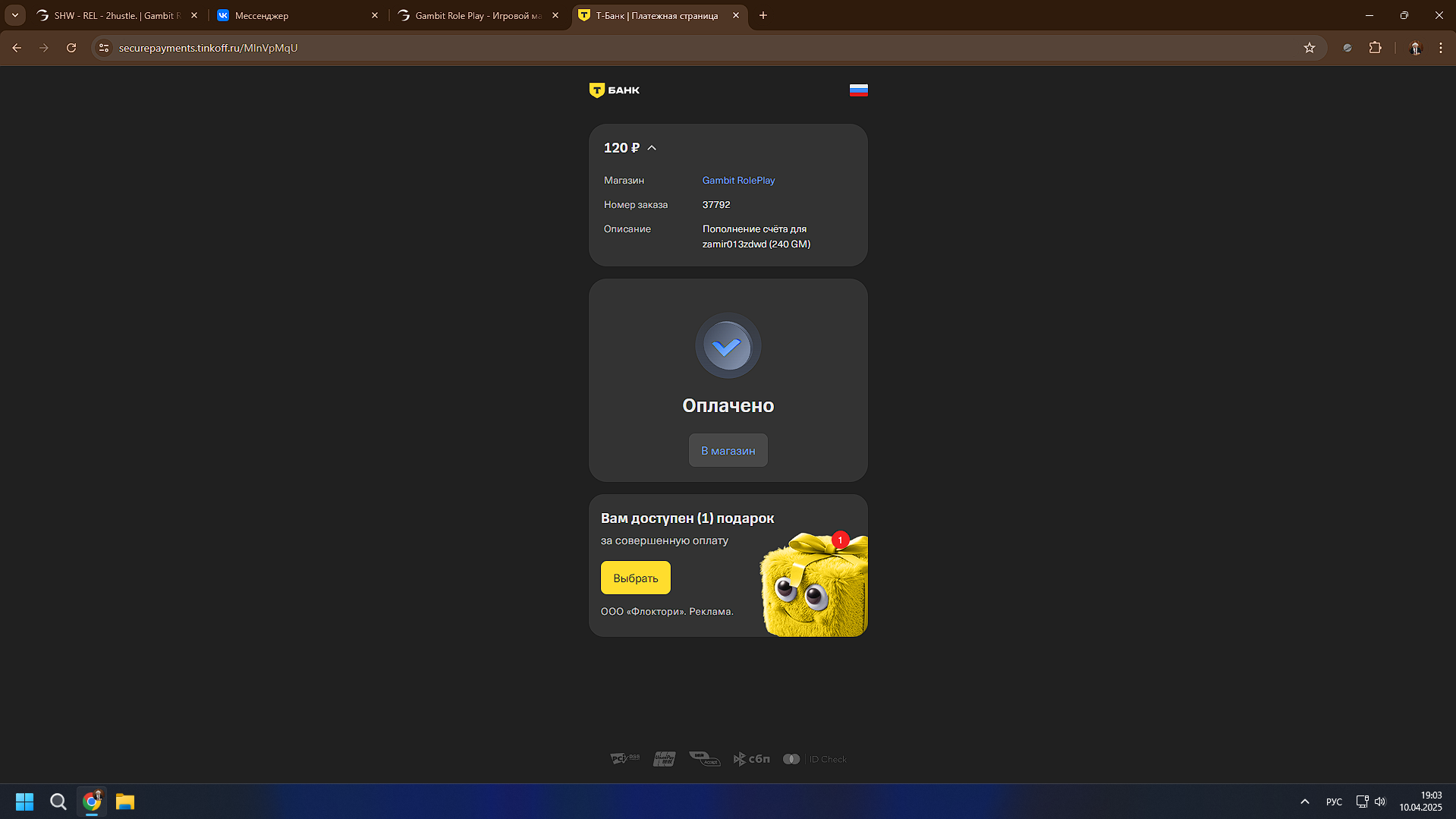
Task: Open new browser tab
Action: click(x=763, y=15)
